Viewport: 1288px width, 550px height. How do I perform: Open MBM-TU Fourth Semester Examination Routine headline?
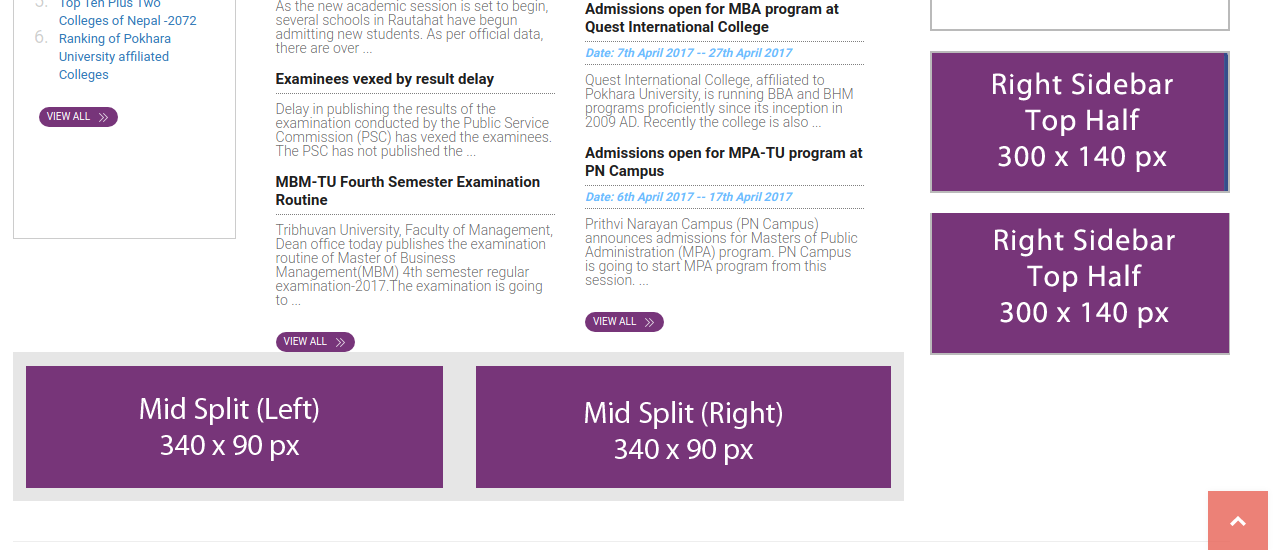(407, 191)
